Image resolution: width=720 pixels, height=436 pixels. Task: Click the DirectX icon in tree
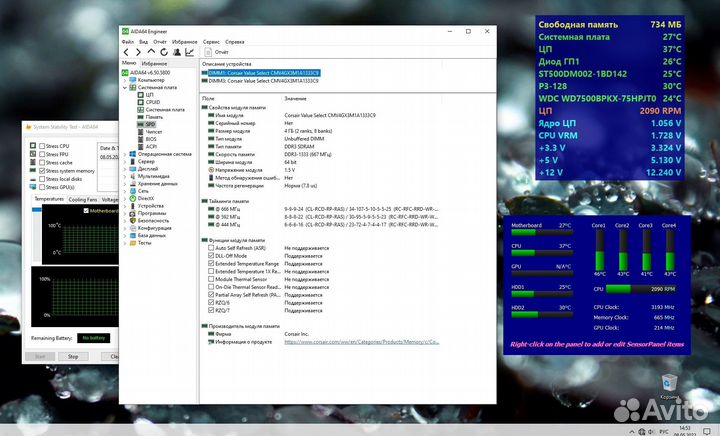(x=133, y=198)
